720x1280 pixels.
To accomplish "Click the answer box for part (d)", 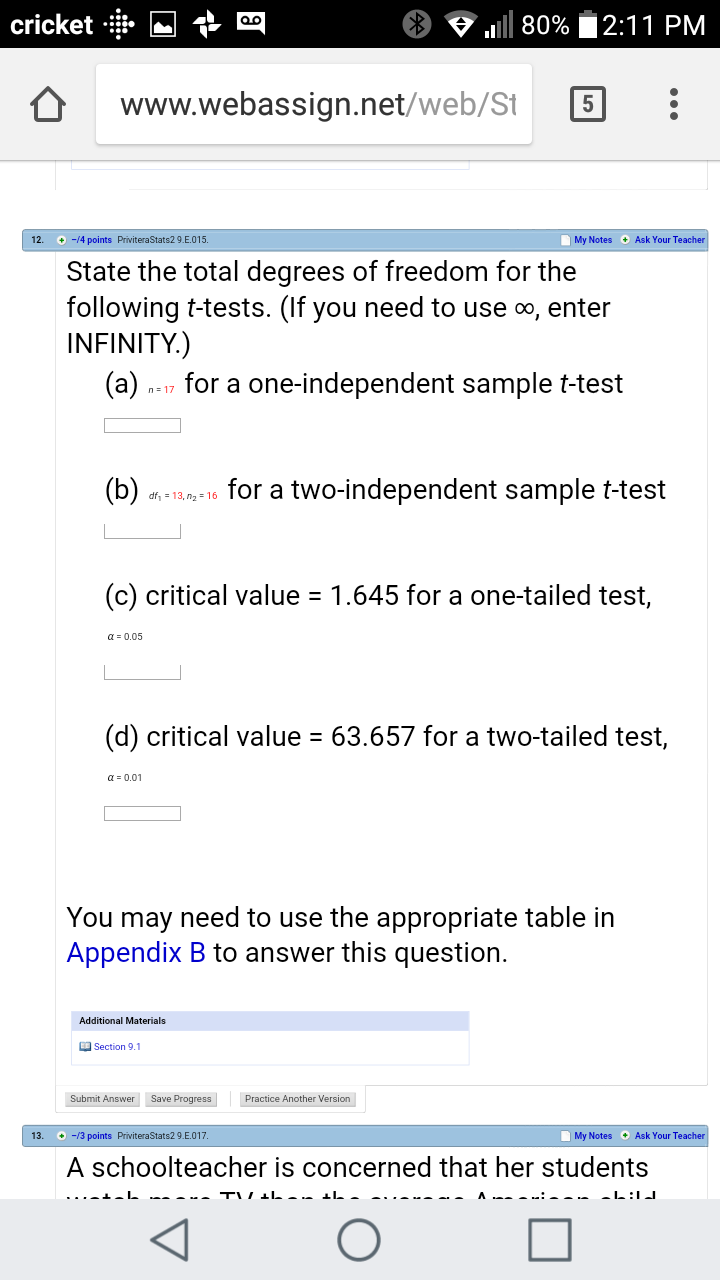I will tap(142, 813).
